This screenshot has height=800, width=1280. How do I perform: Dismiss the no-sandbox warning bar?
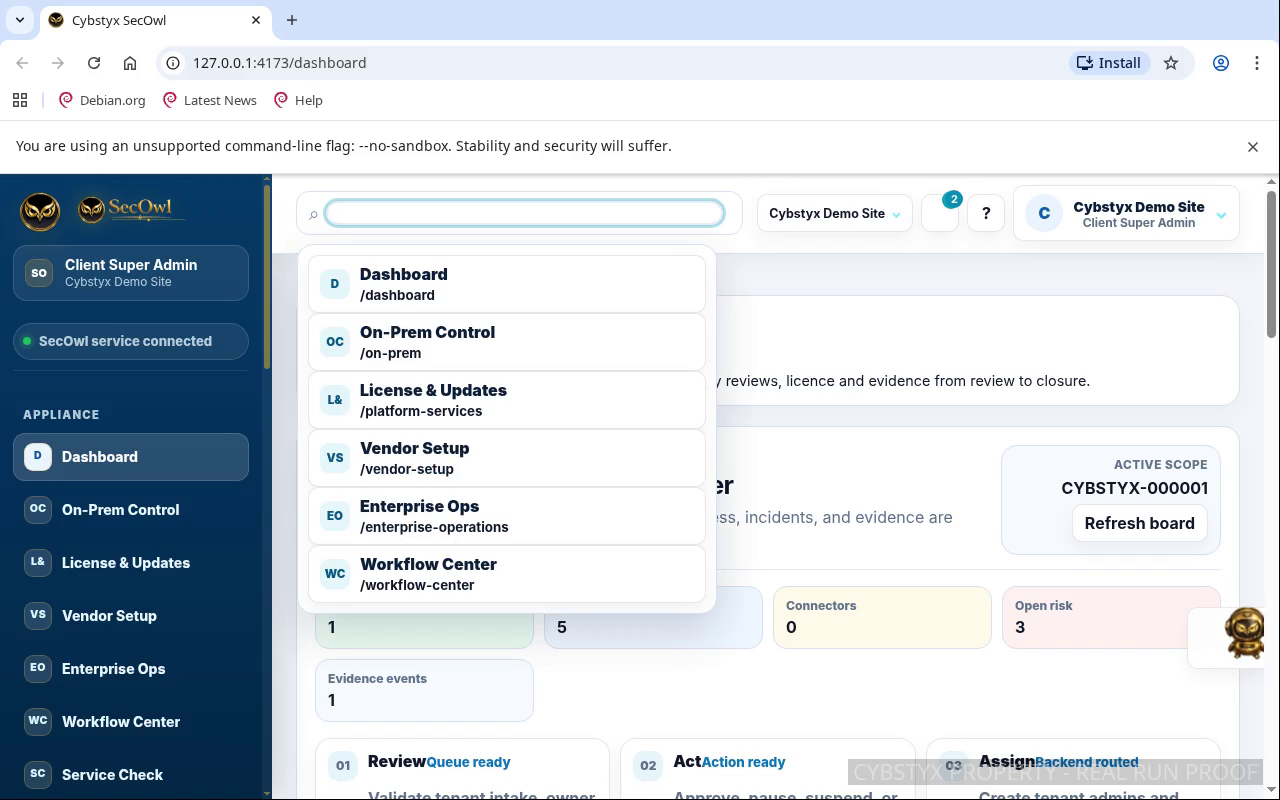(1253, 147)
